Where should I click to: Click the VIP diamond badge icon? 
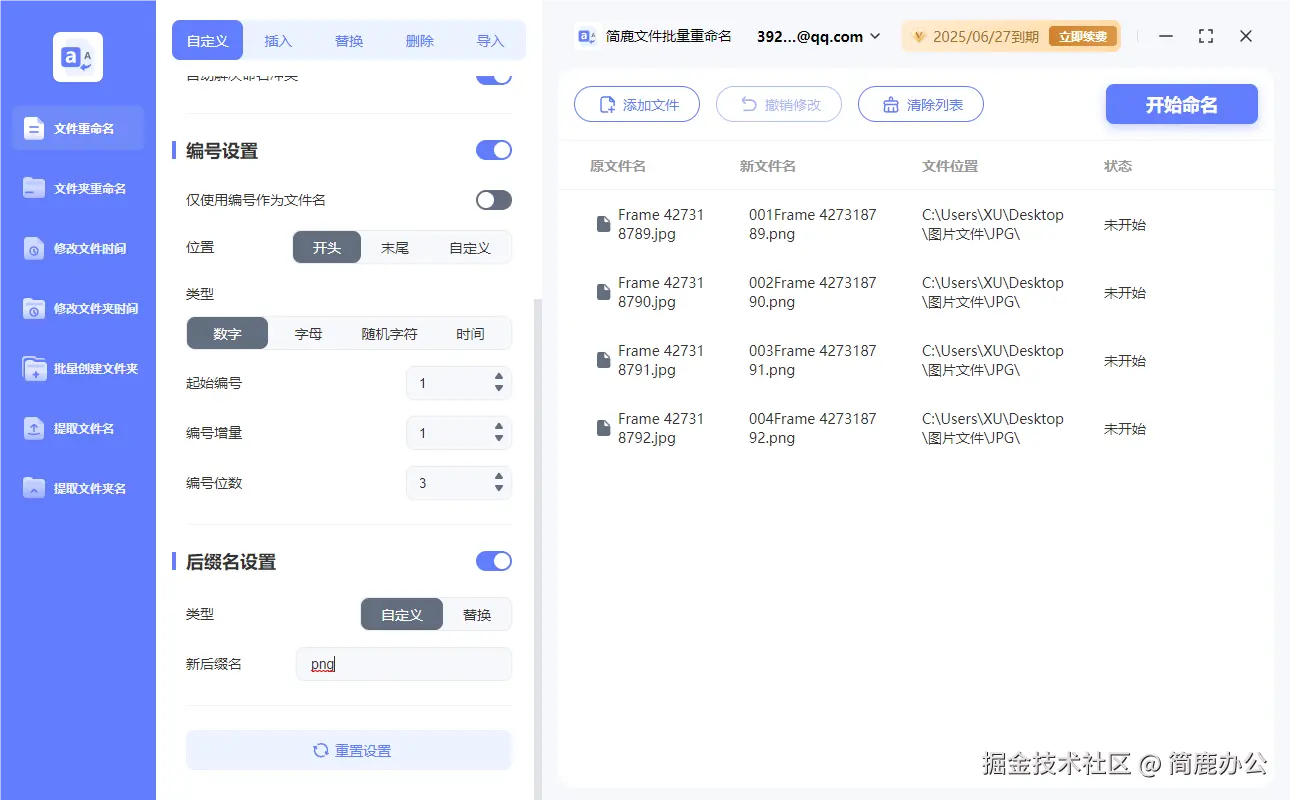(918, 37)
